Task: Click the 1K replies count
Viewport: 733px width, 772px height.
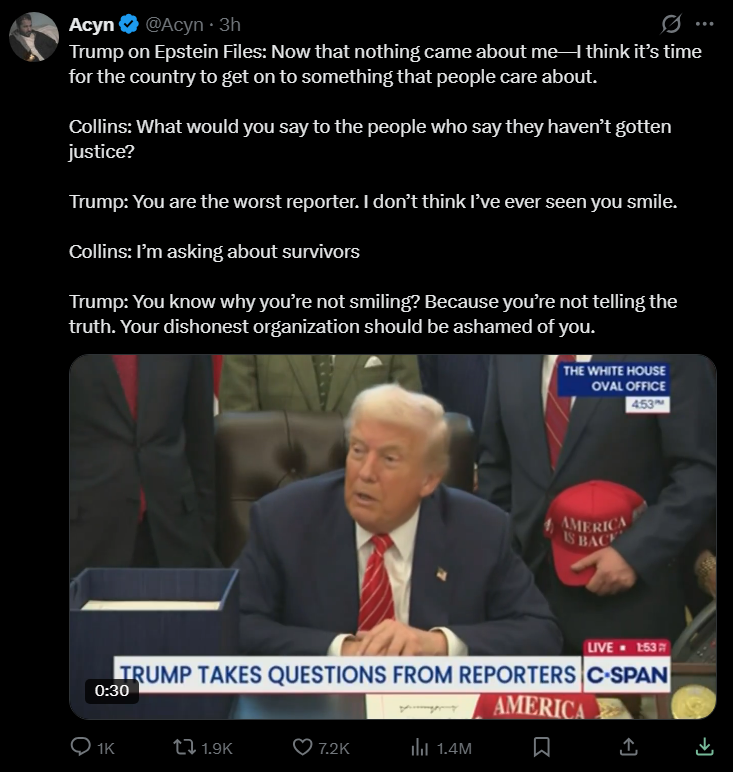Action: pos(106,749)
